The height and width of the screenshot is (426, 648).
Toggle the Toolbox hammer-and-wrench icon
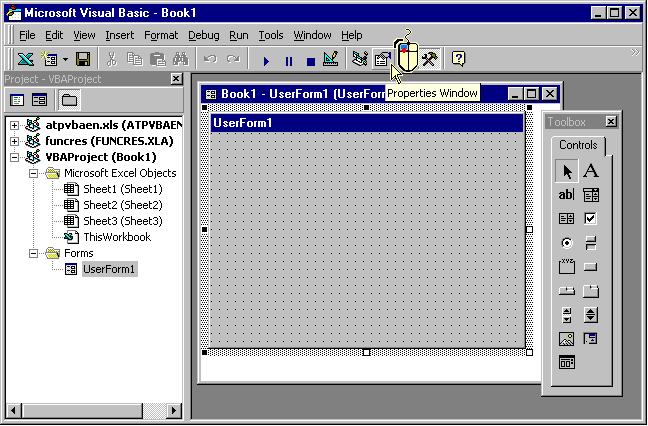430,59
